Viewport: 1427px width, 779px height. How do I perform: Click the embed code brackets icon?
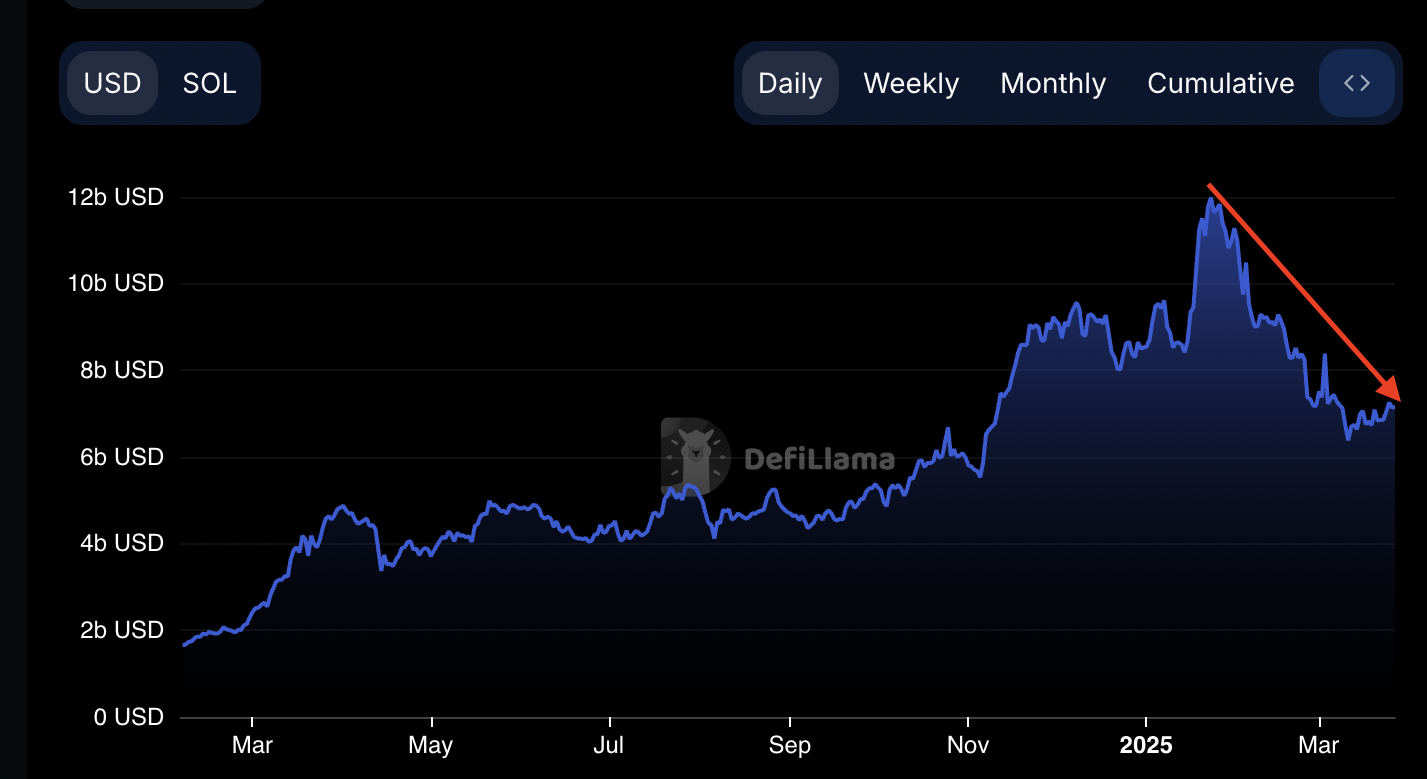[1356, 83]
